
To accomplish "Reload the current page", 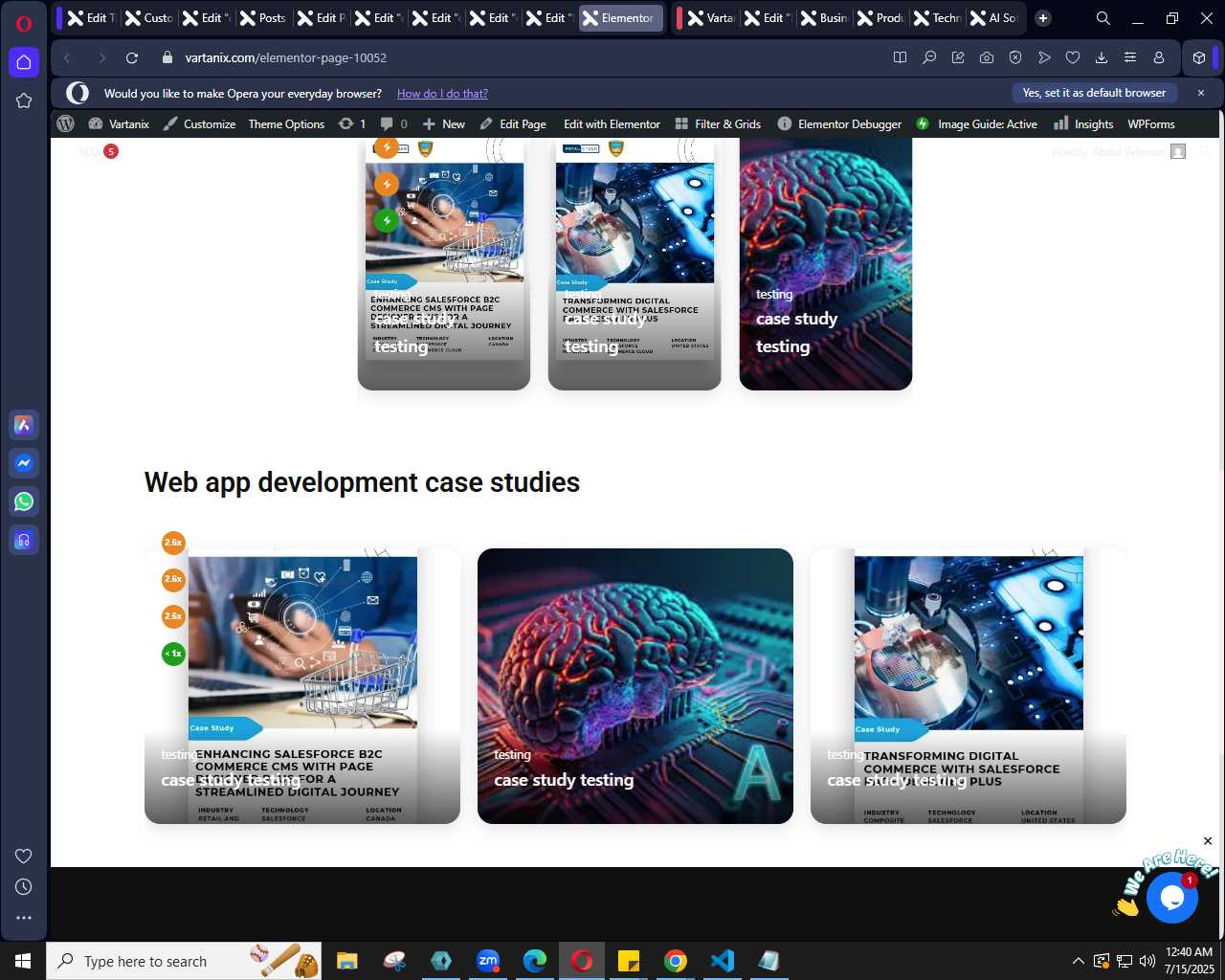I will pos(132,57).
